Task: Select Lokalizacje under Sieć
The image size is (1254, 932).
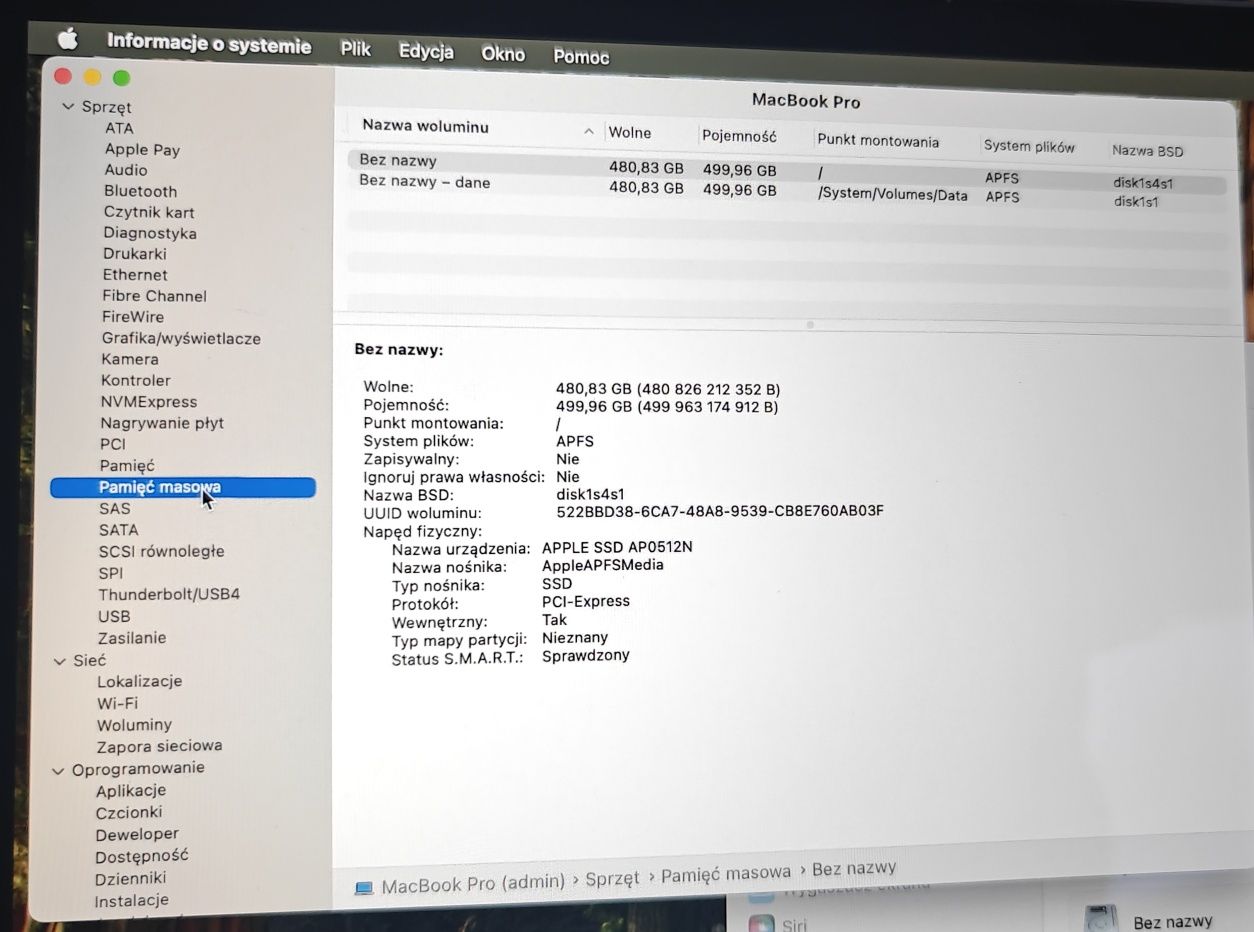Action: 139,682
